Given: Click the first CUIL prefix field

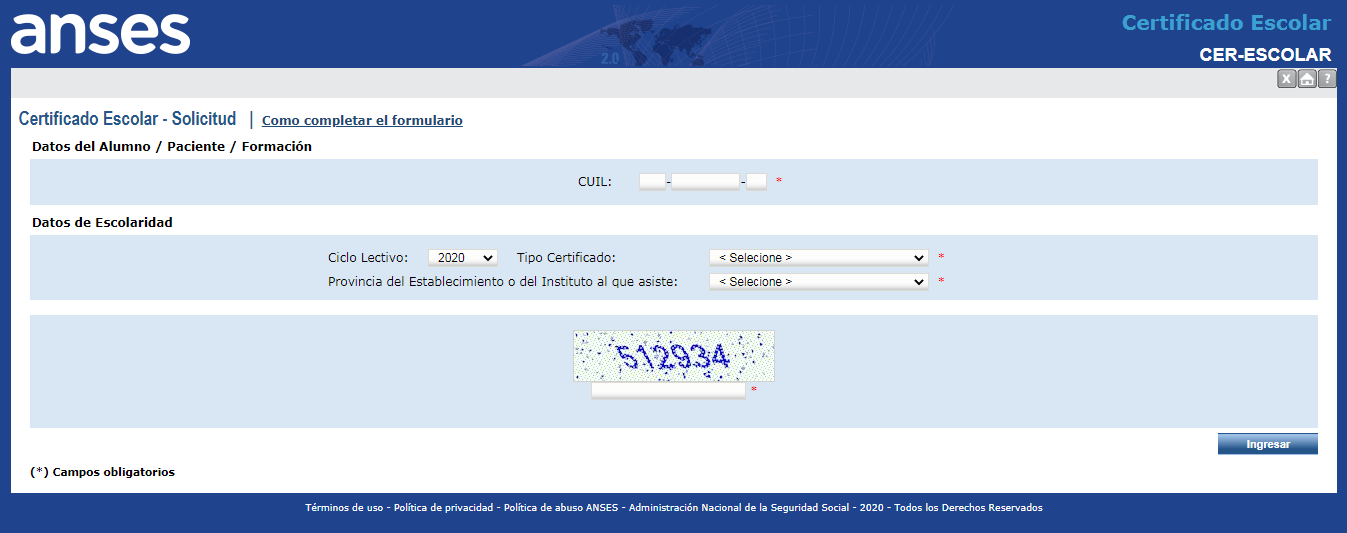Looking at the screenshot, I should [652, 181].
